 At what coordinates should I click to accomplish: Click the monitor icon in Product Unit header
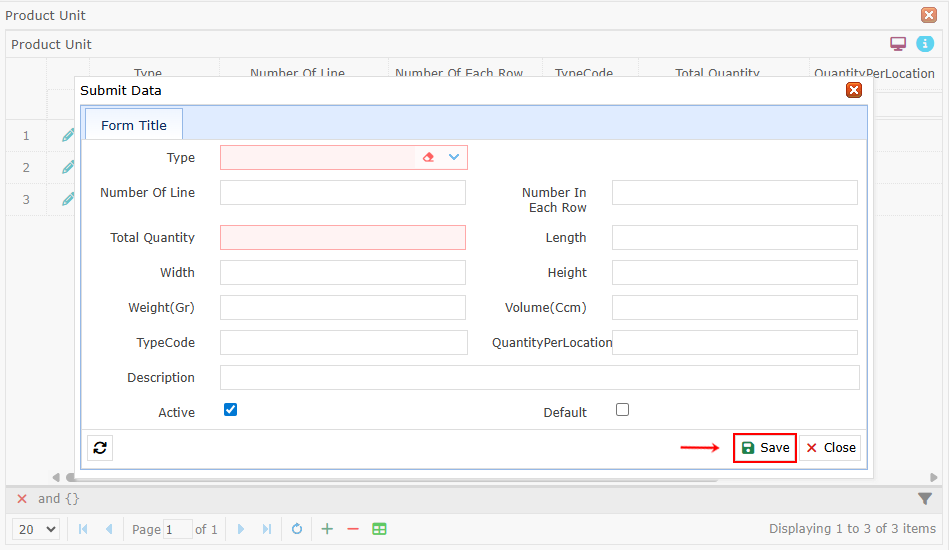[898, 44]
